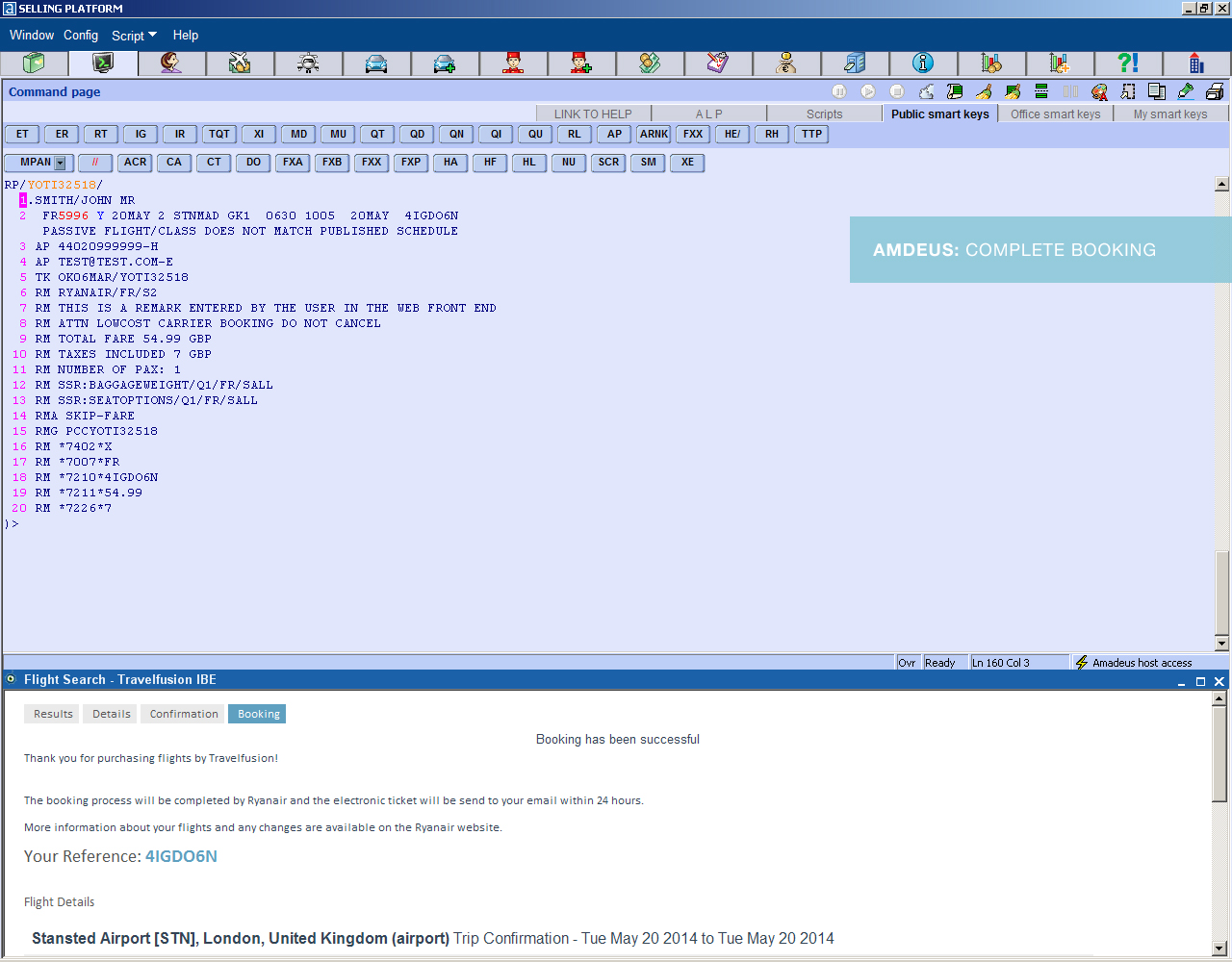Image resolution: width=1232 pixels, height=962 pixels.
Task: Open the color palette font icon
Action: pyautogui.click(x=1099, y=91)
